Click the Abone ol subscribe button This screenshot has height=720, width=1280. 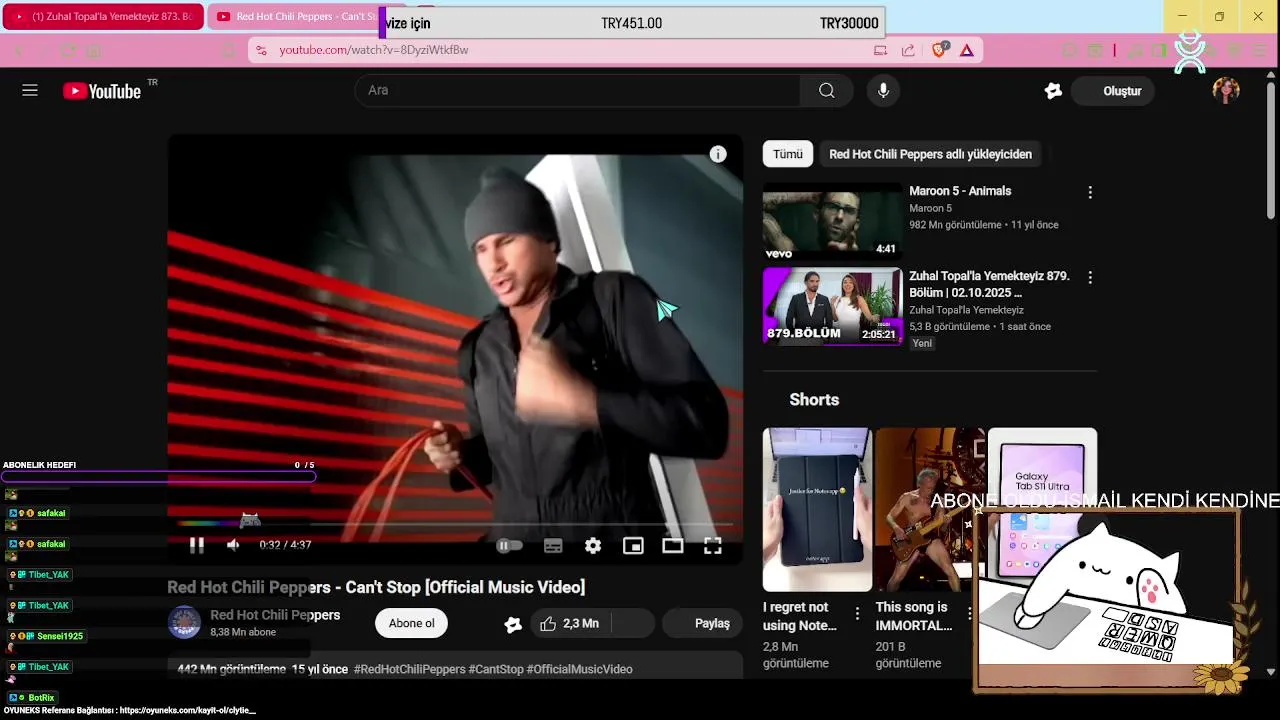(x=411, y=623)
